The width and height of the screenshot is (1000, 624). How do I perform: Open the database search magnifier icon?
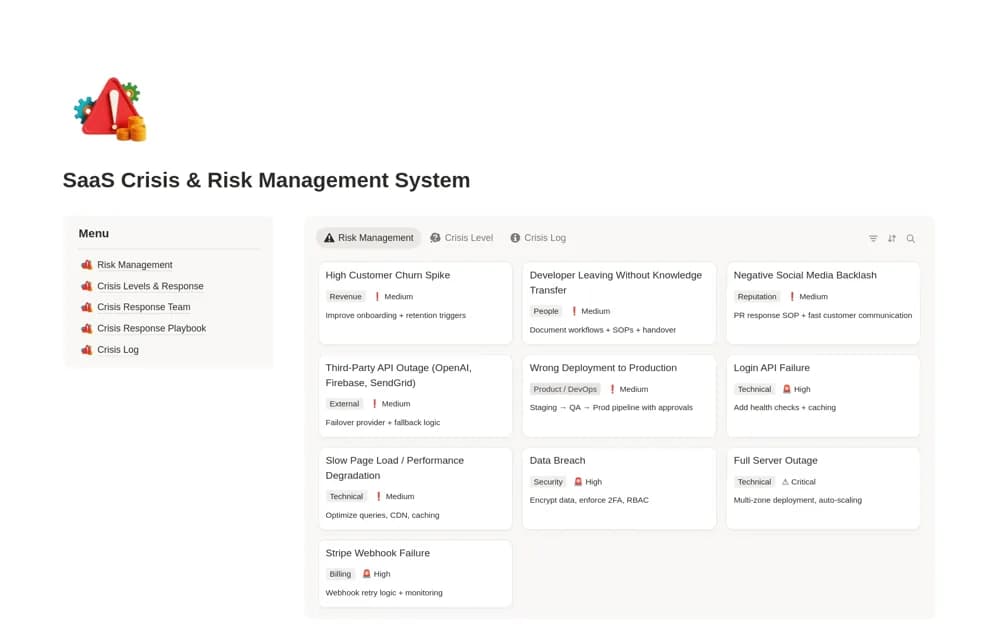pyautogui.click(x=911, y=239)
